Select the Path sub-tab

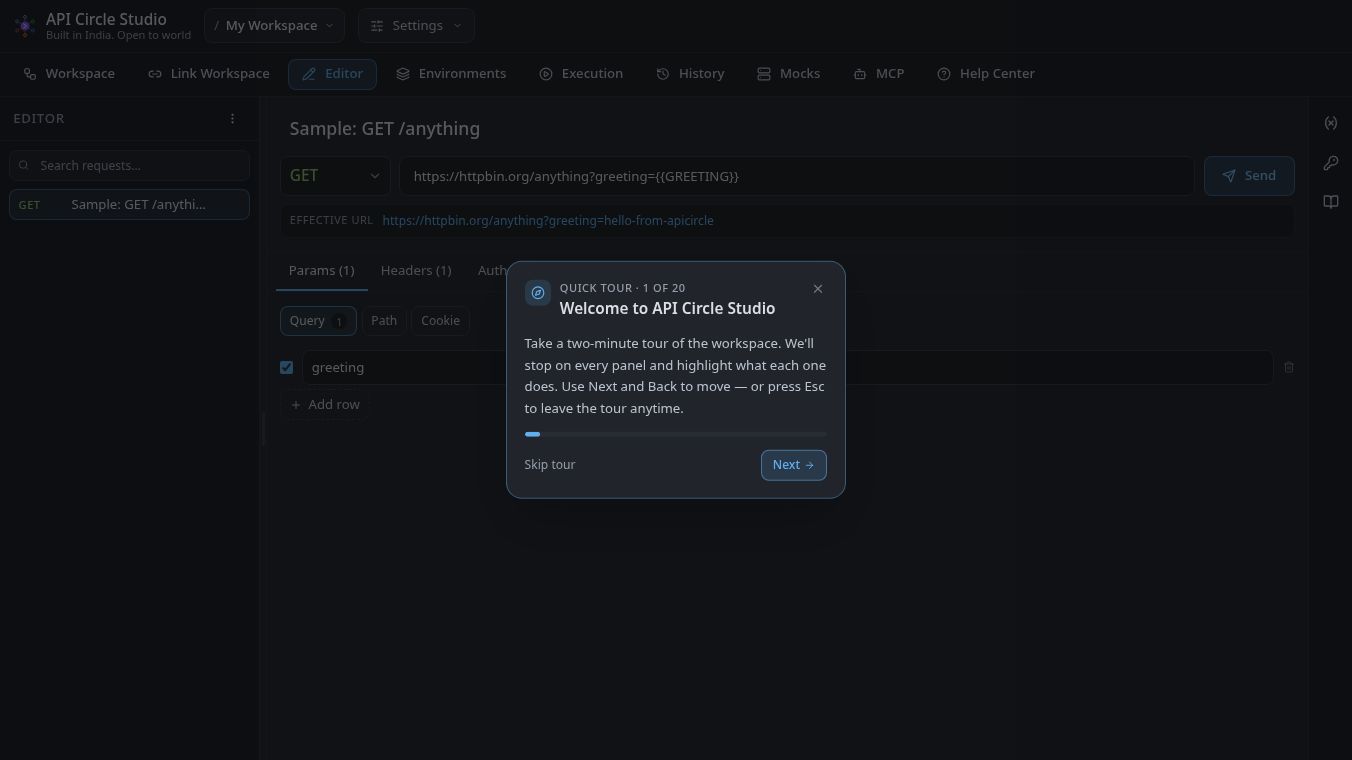click(x=384, y=321)
